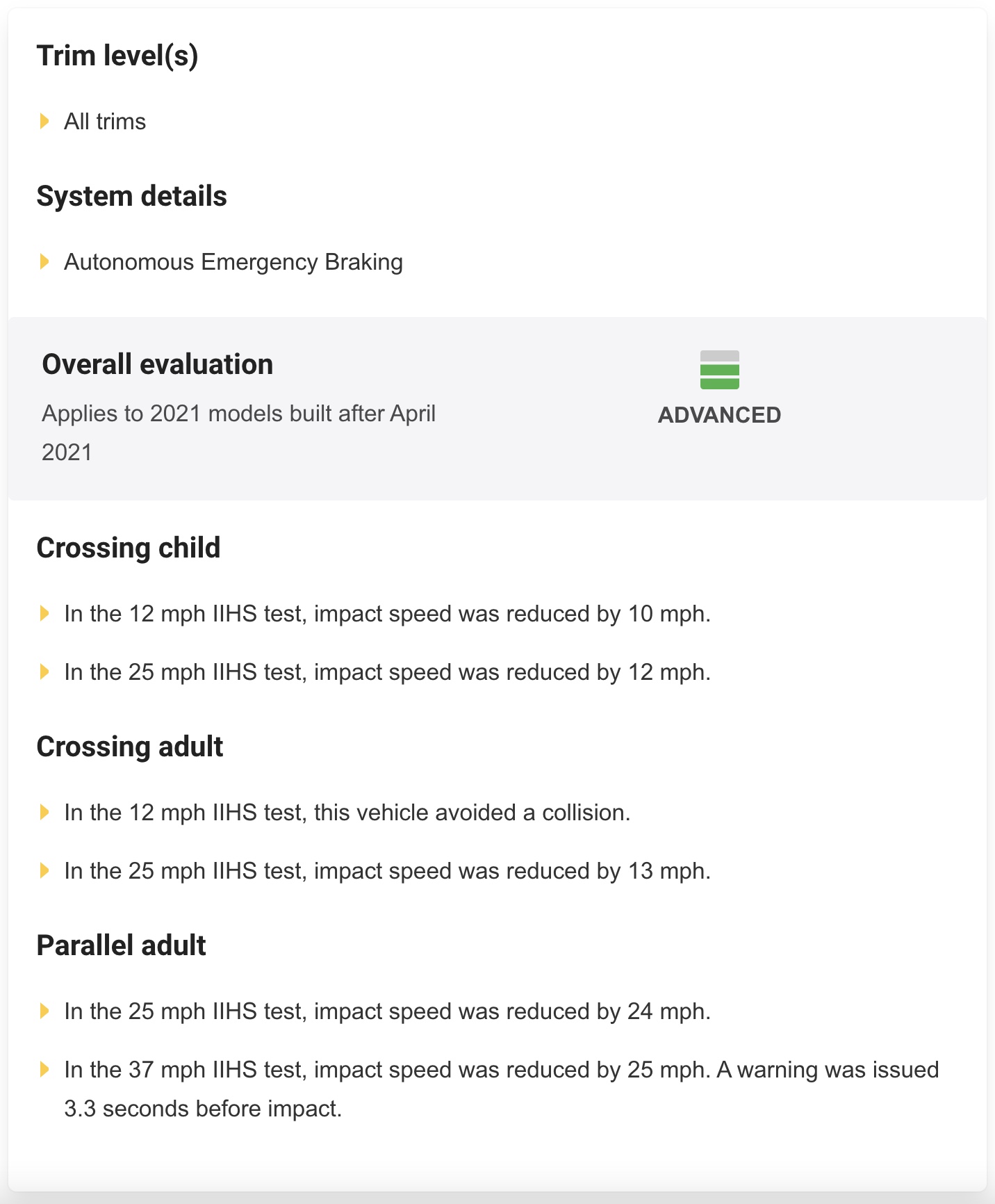Click the yellow arrow beside All trims
Image resolution: width=995 pixels, height=1204 pixels.
pyautogui.click(x=44, y=122)
